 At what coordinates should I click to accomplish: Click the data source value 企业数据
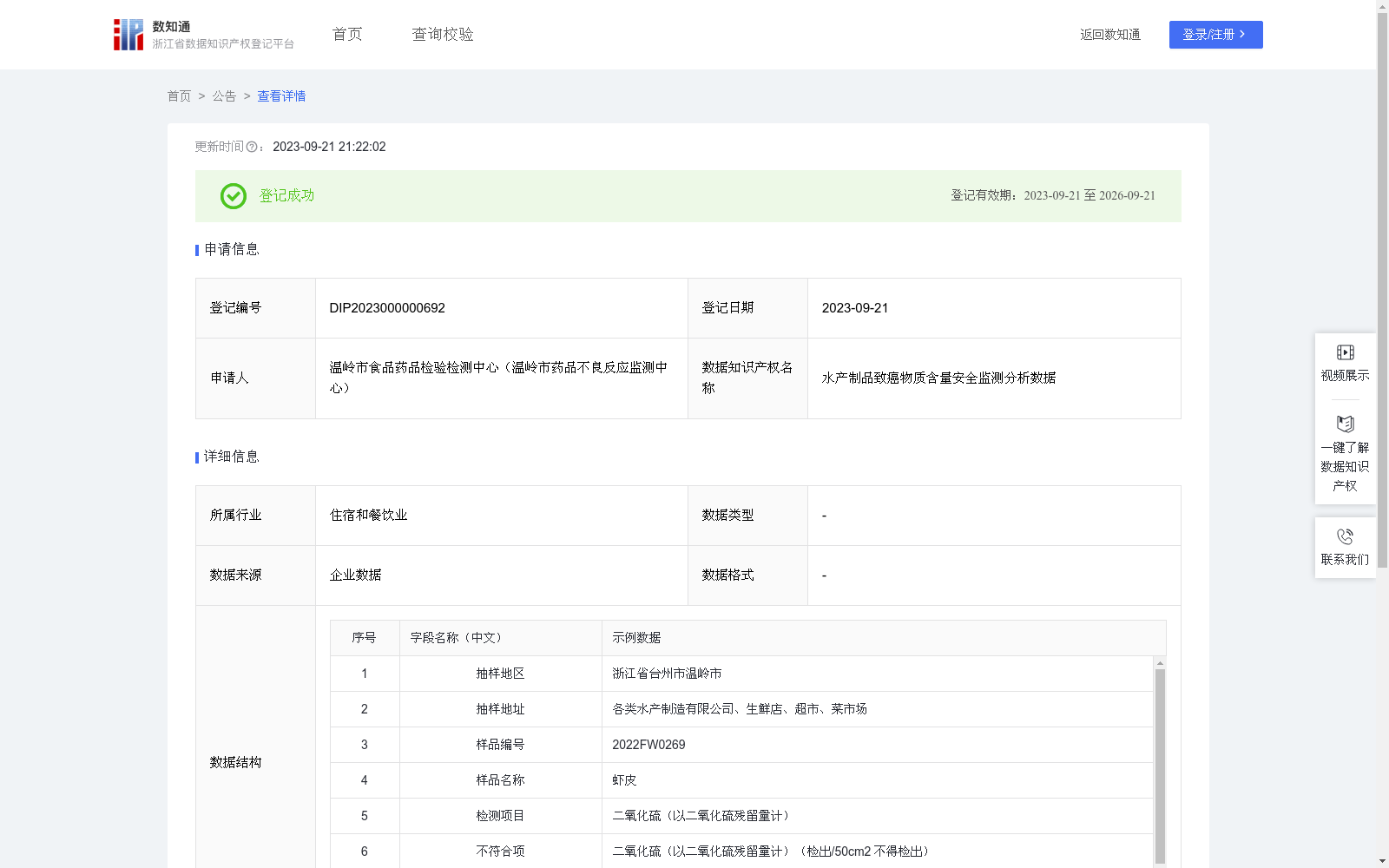tap(355, 575)
